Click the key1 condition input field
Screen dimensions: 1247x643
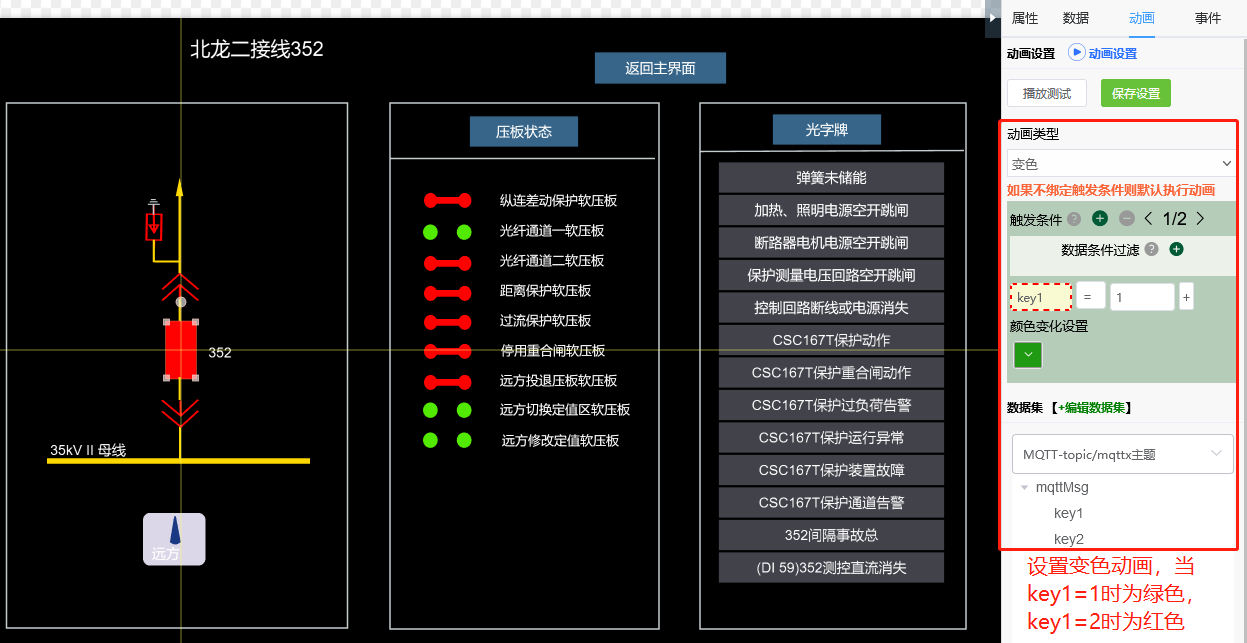1040,296
